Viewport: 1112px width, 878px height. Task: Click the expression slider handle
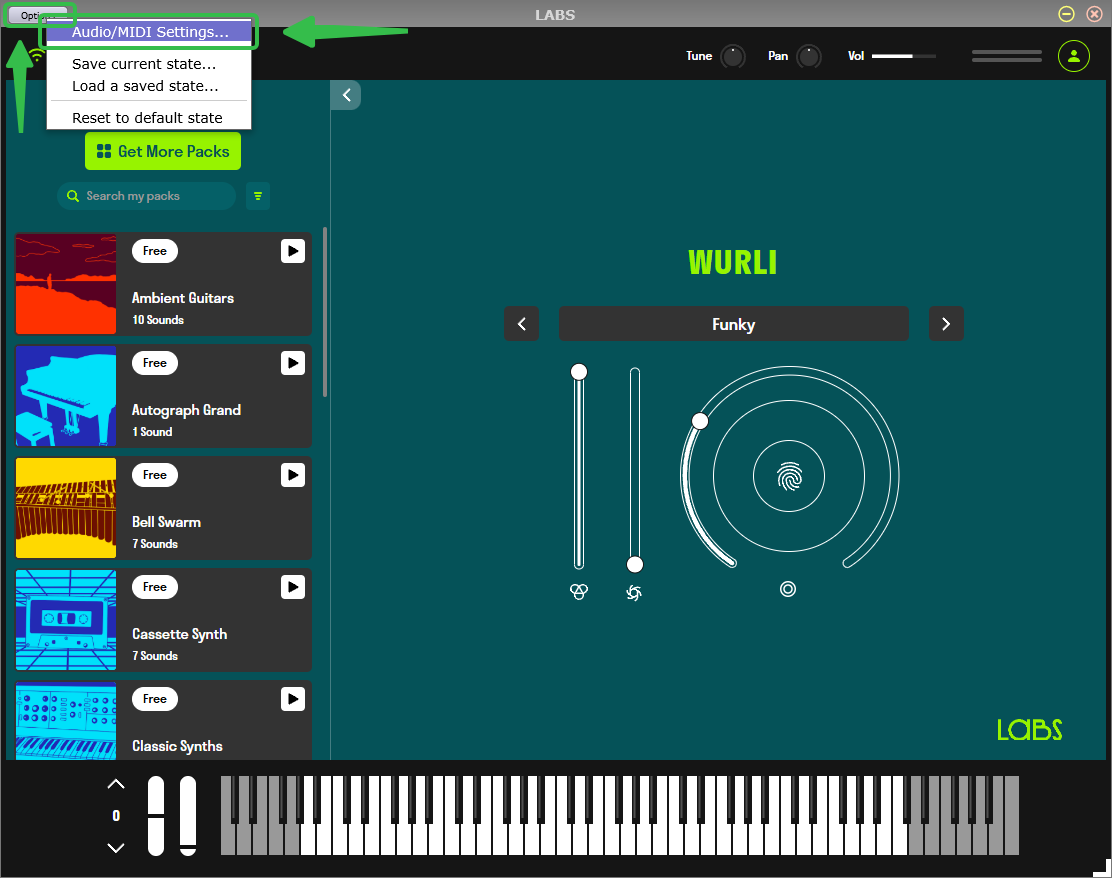point(579,372)
